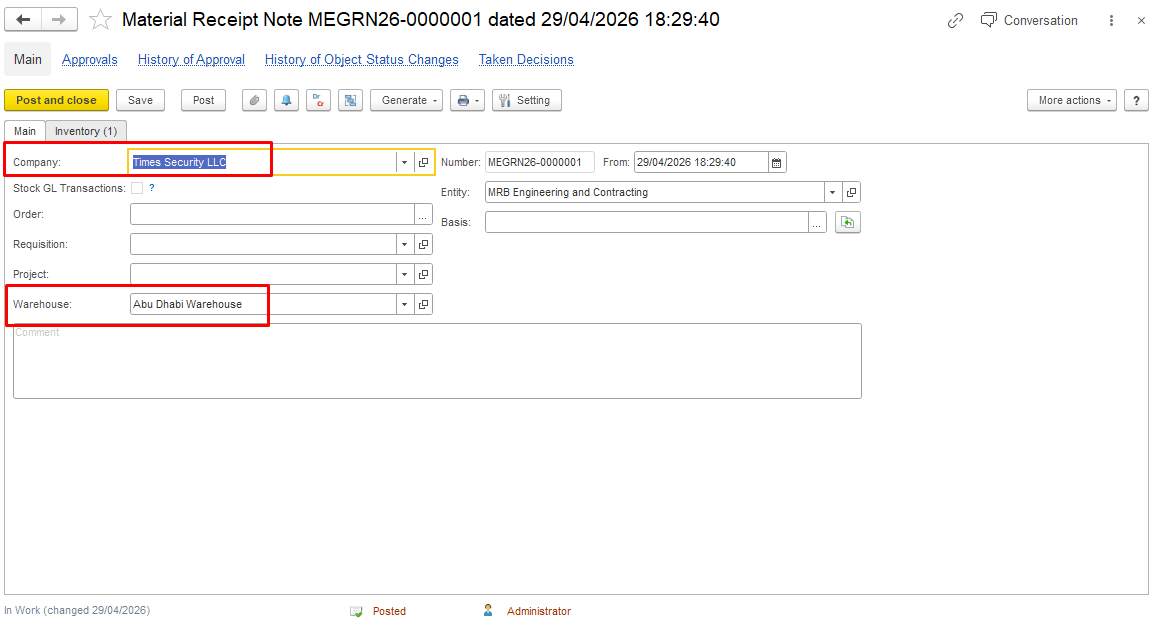Open the Dr/Cr document postings icon
Screen dimensions: 1168x632
point(318,101)
